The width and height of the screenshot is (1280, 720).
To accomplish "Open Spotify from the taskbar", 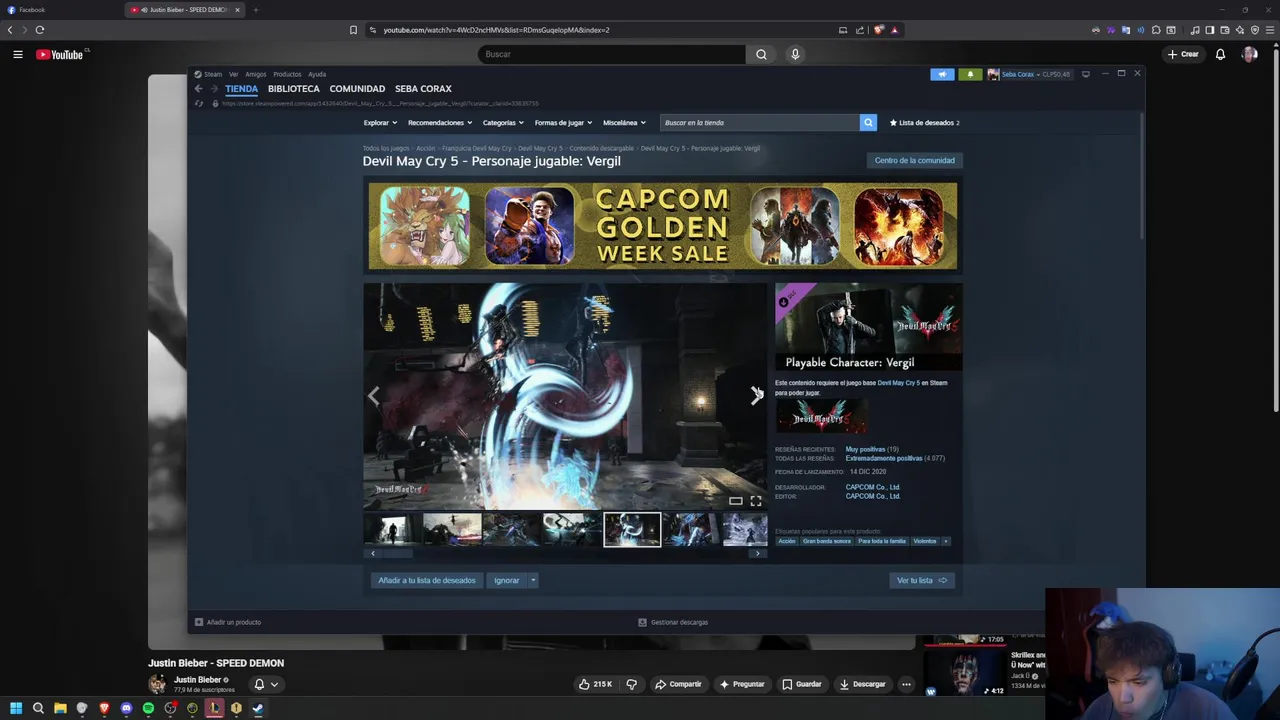I will tap(148, 708).
